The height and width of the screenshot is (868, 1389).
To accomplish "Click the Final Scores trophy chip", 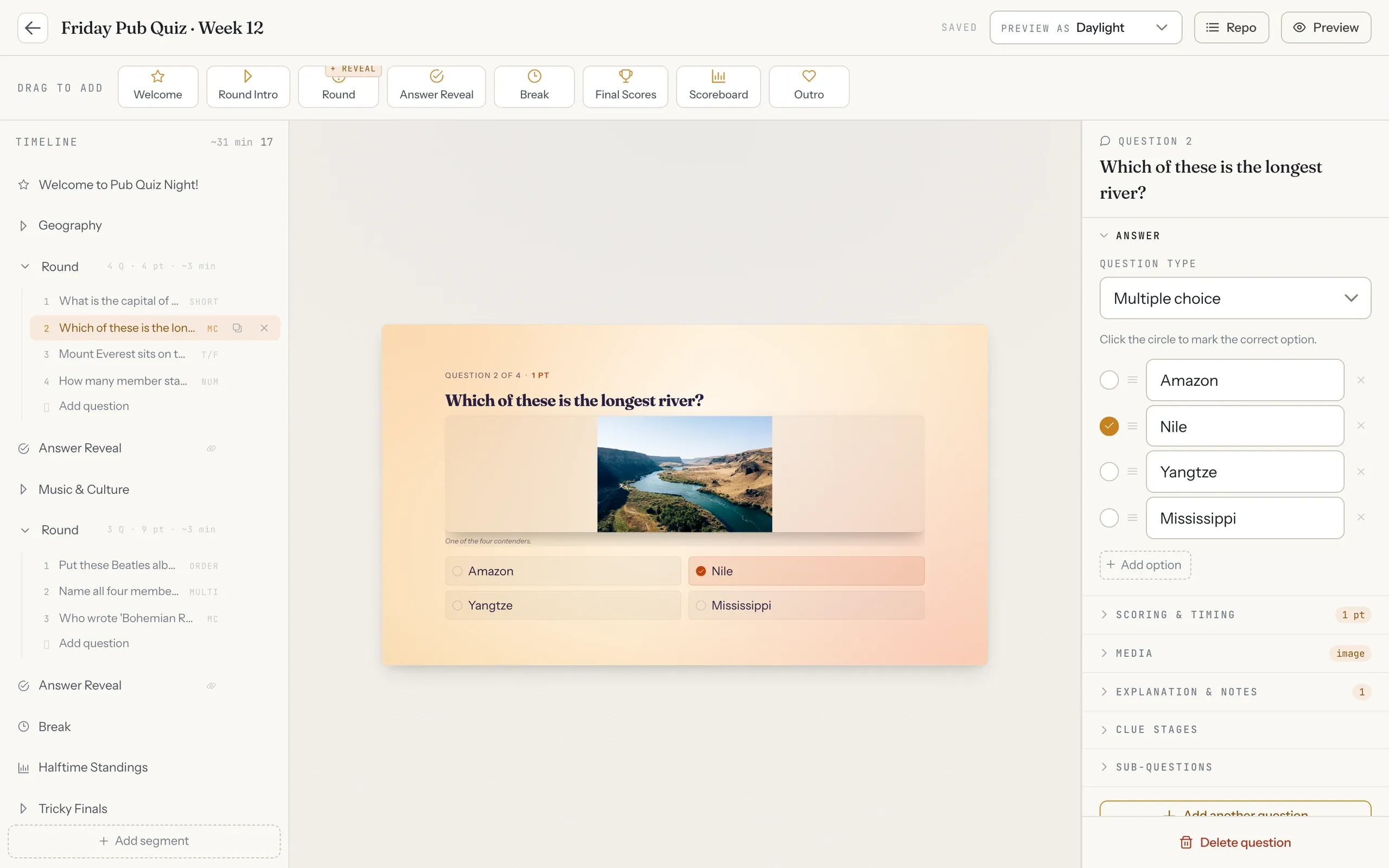I will click(626, 87).
